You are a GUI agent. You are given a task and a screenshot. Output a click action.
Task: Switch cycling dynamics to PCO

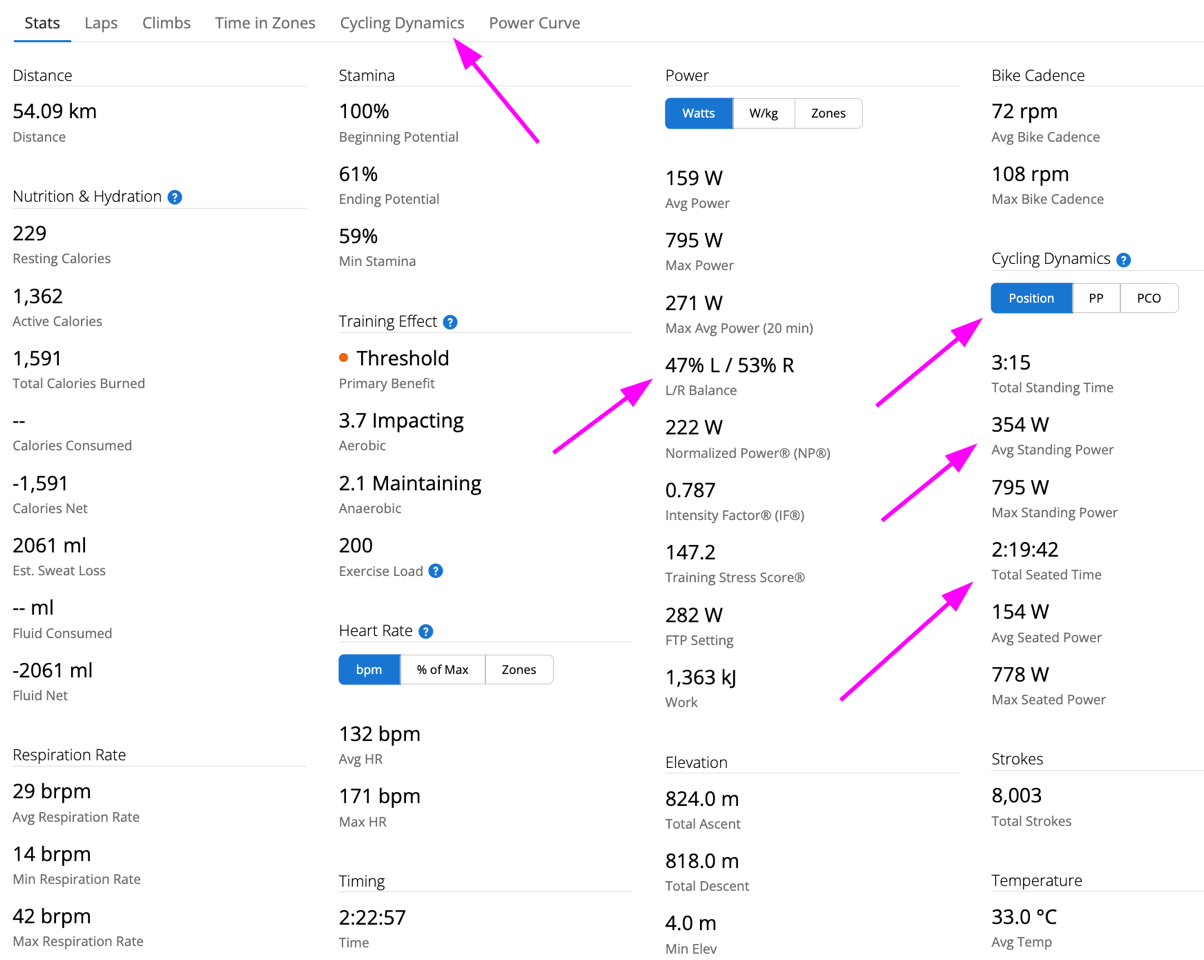1149,298
